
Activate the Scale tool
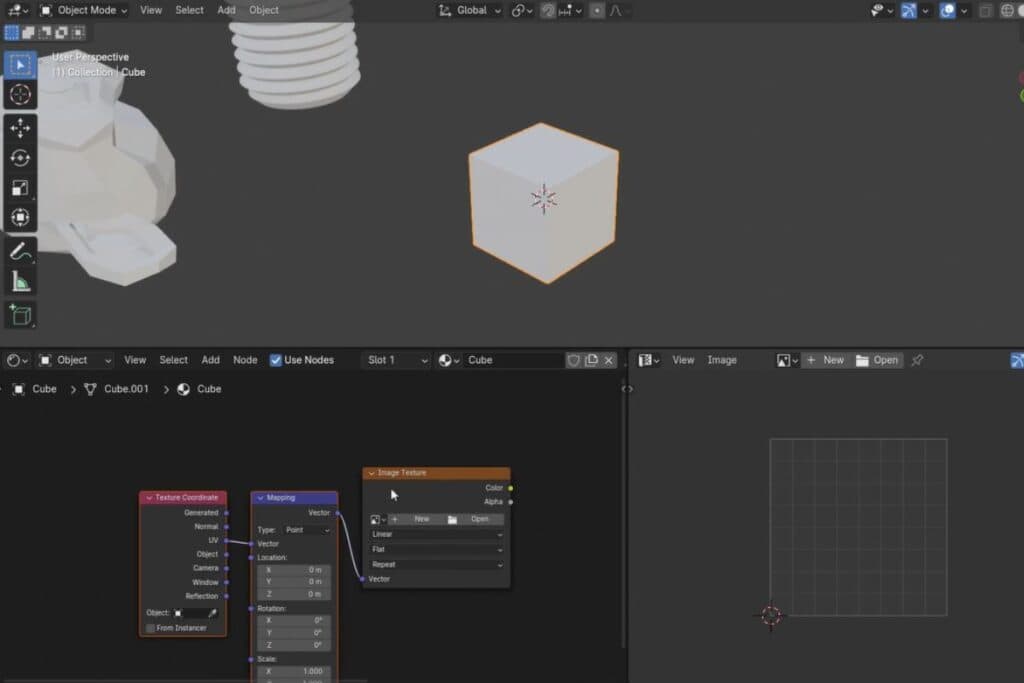pos(20,188)
